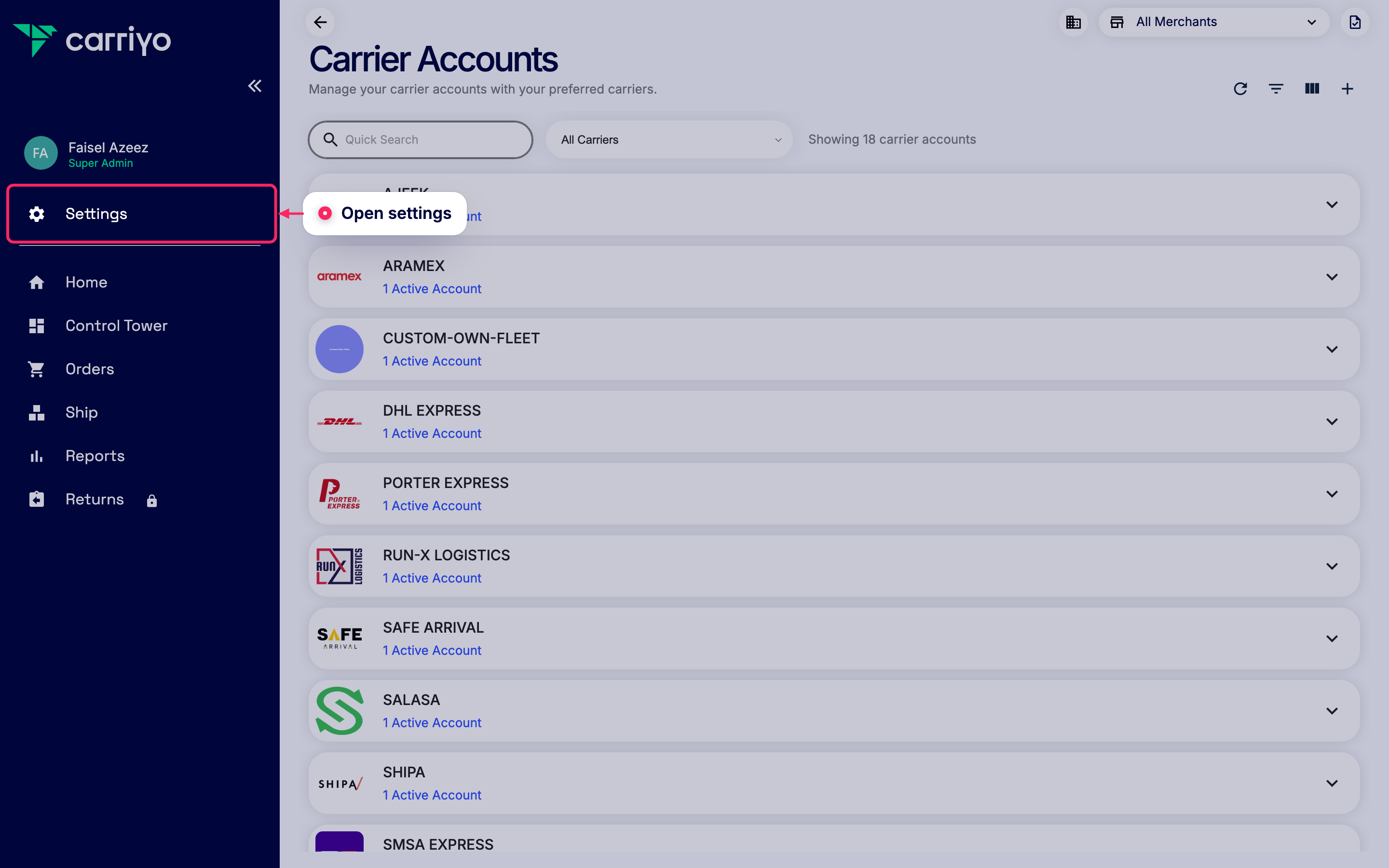
Task: Expand the AJEEK carrier row
Action: (x=1332, y=204)
